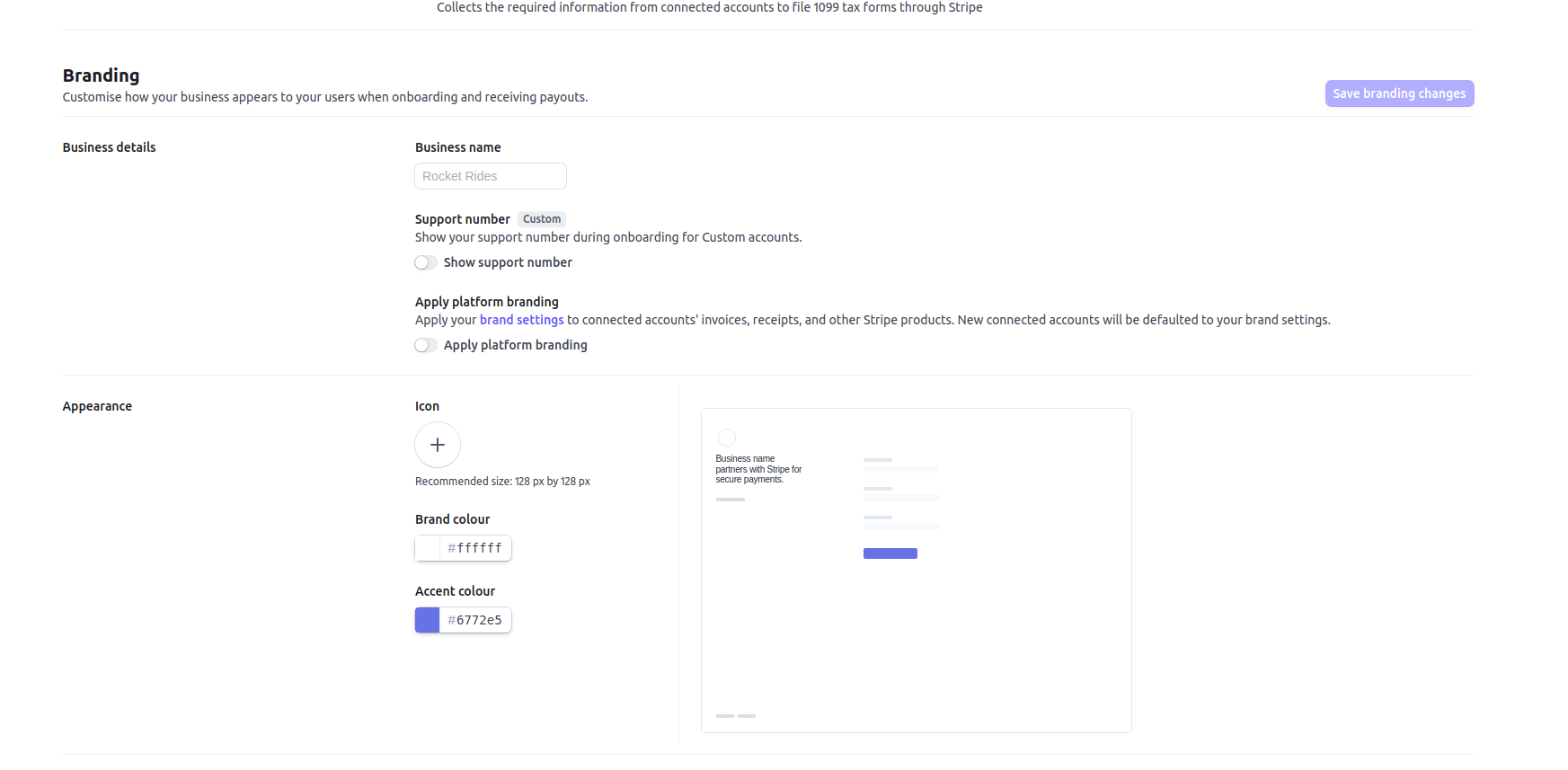Click the Business details section label
Screen dimensions: 1568x770
pyautogui.click(x=109, y=147)
